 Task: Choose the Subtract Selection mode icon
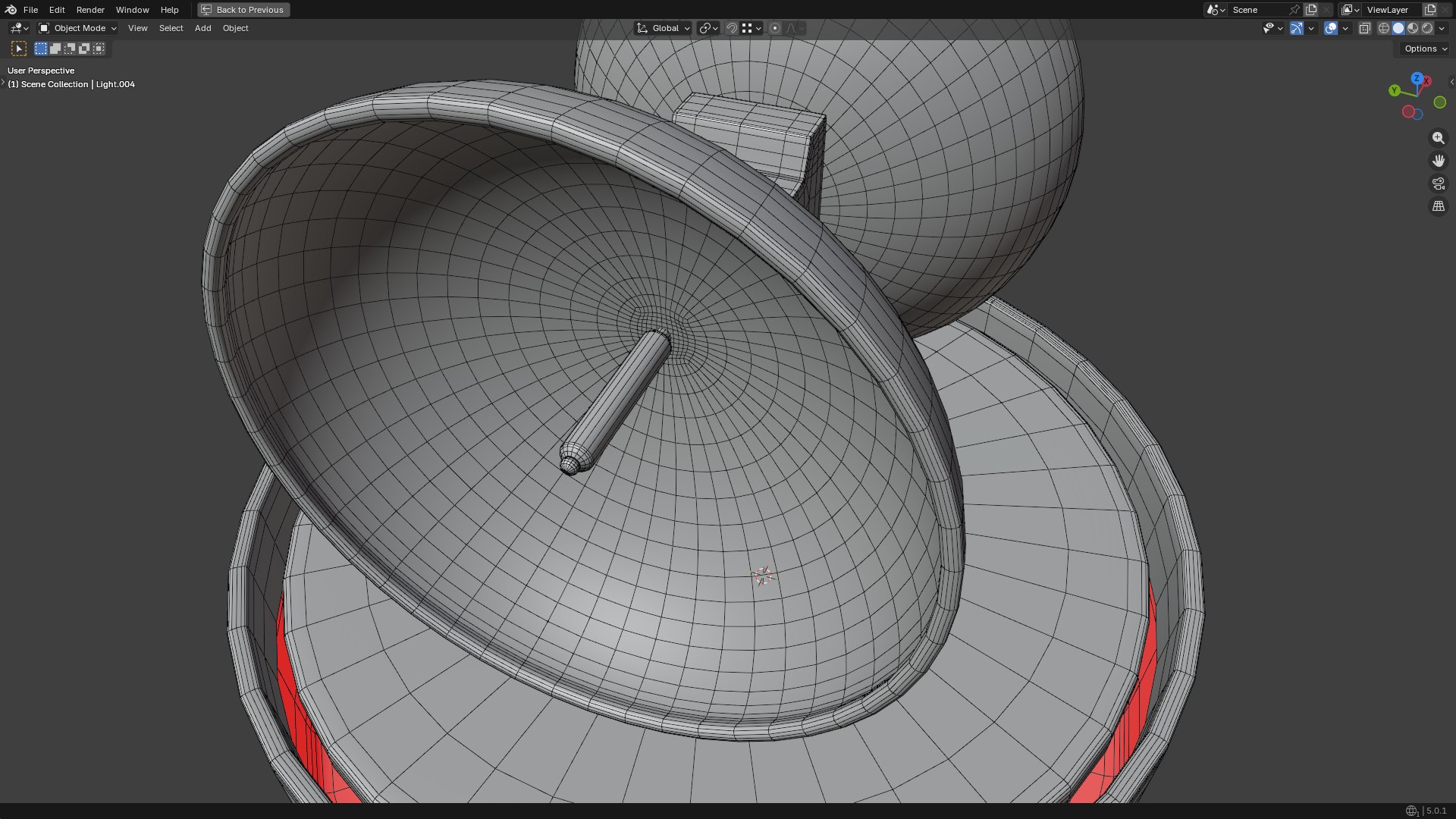(x=70, y=49)
